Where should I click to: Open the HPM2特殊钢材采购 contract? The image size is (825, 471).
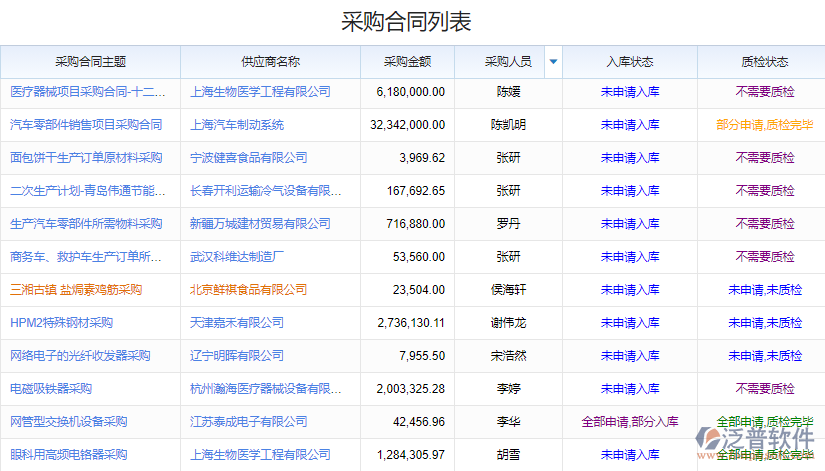61,323
